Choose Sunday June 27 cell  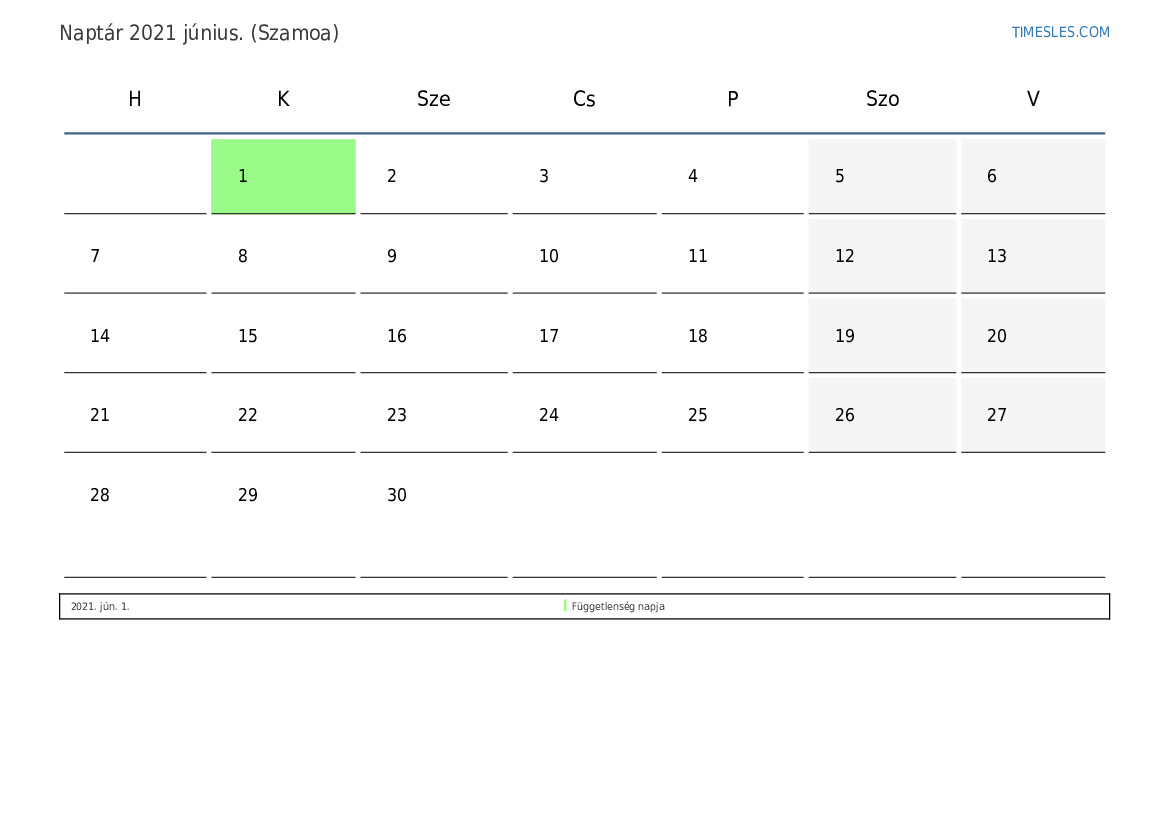coord(1032,415)
